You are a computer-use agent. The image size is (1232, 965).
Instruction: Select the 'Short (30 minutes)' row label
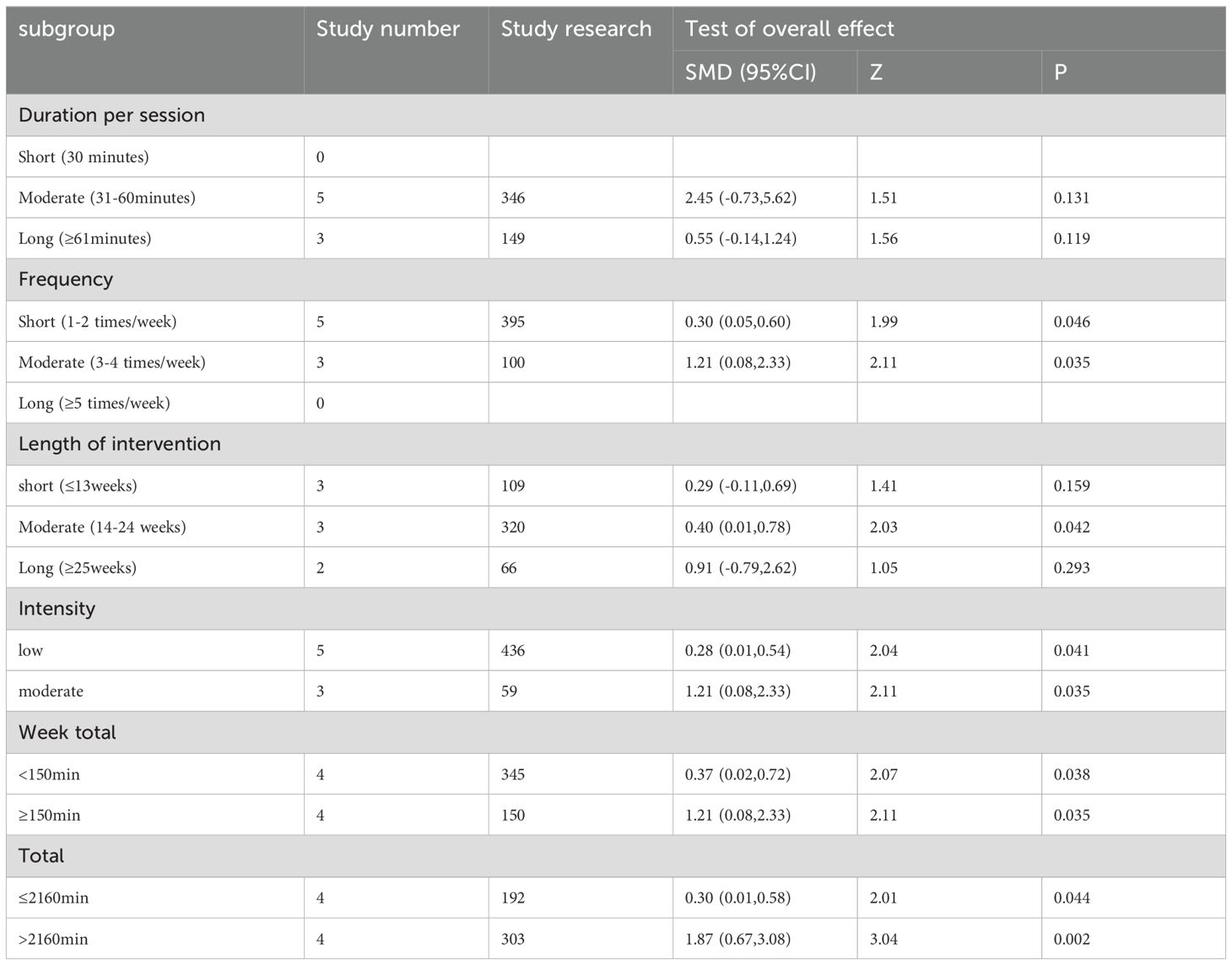pos(84,157)
